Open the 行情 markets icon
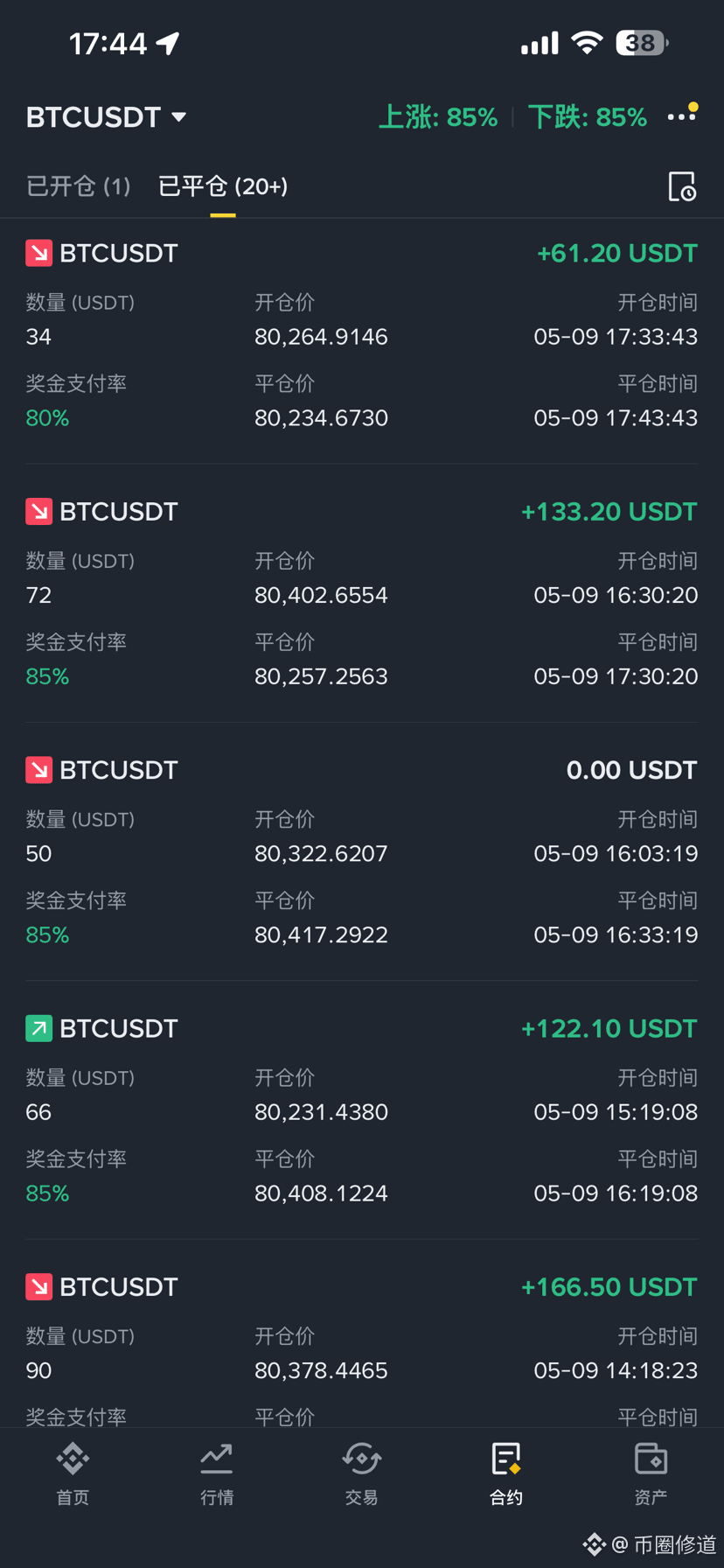 point(217,1474)
